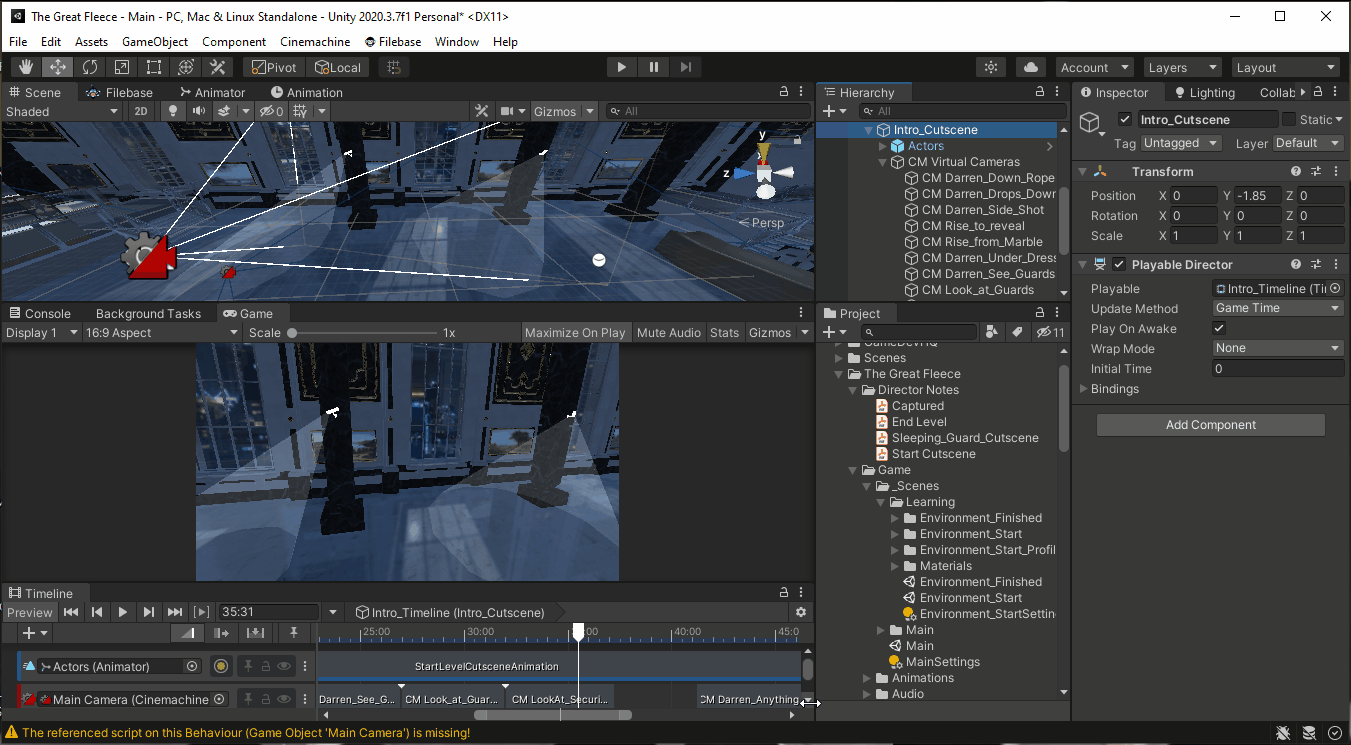Open the Gizmos dropdown arrow in Scene
The width and height of the screenshot is (1351, 745).
pyautogui.click(x=590, y=111)
